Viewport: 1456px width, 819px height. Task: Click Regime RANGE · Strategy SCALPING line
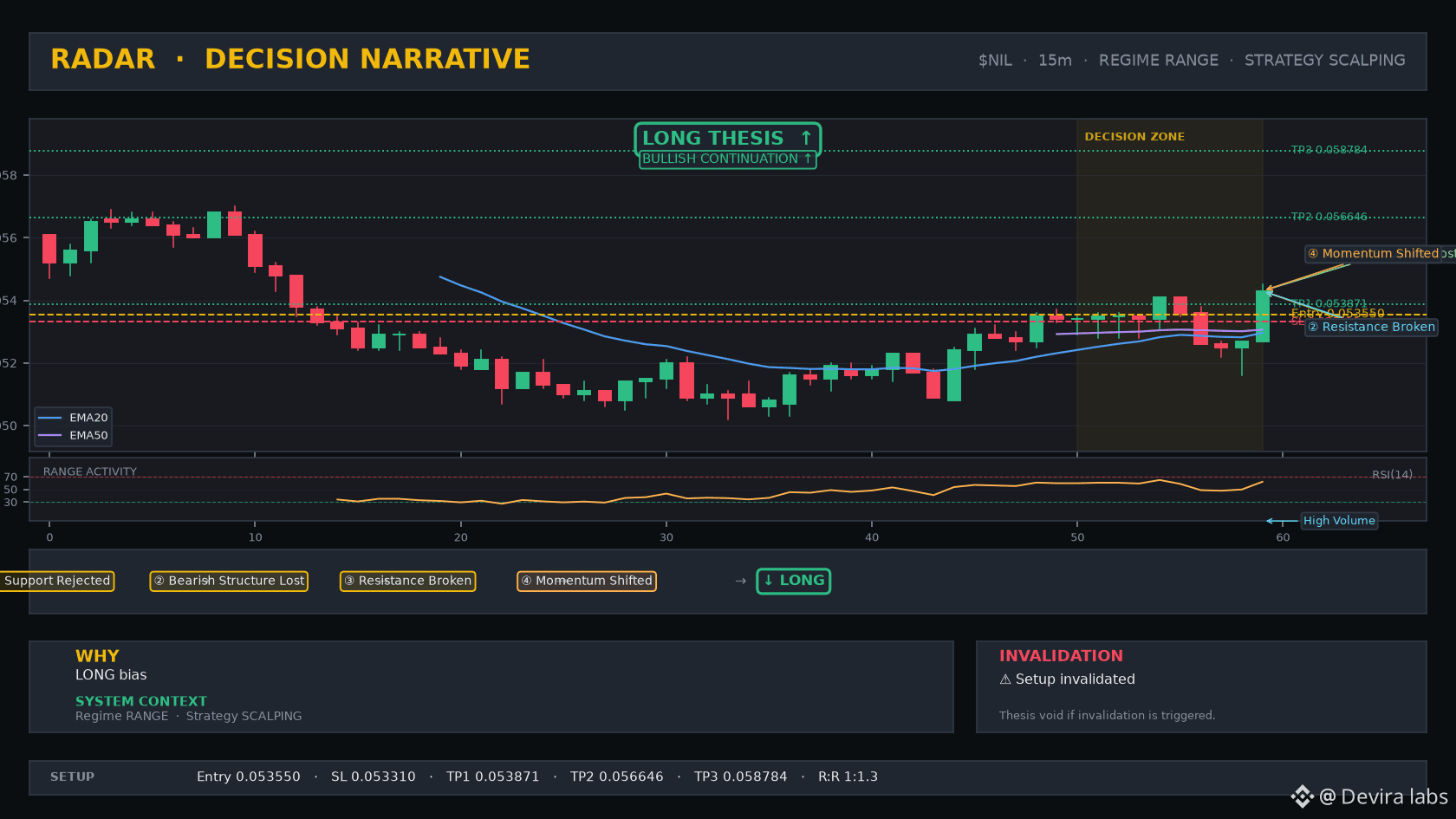pyautogui.click(x=189, y=716)
